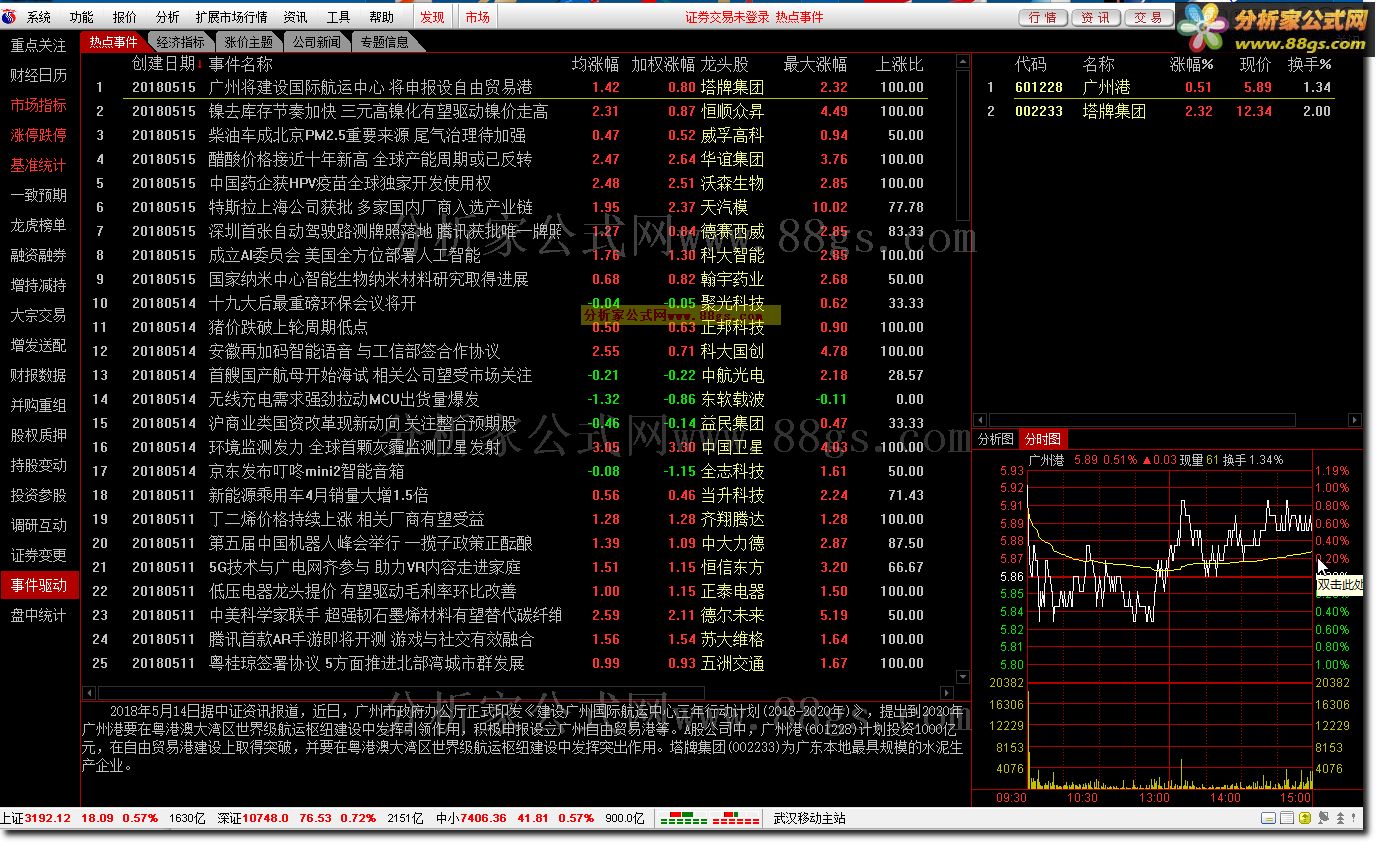Click right arrow of event list horizontal scrollbar
Viewport: 1377px width, 843px height.
(947, 693)
